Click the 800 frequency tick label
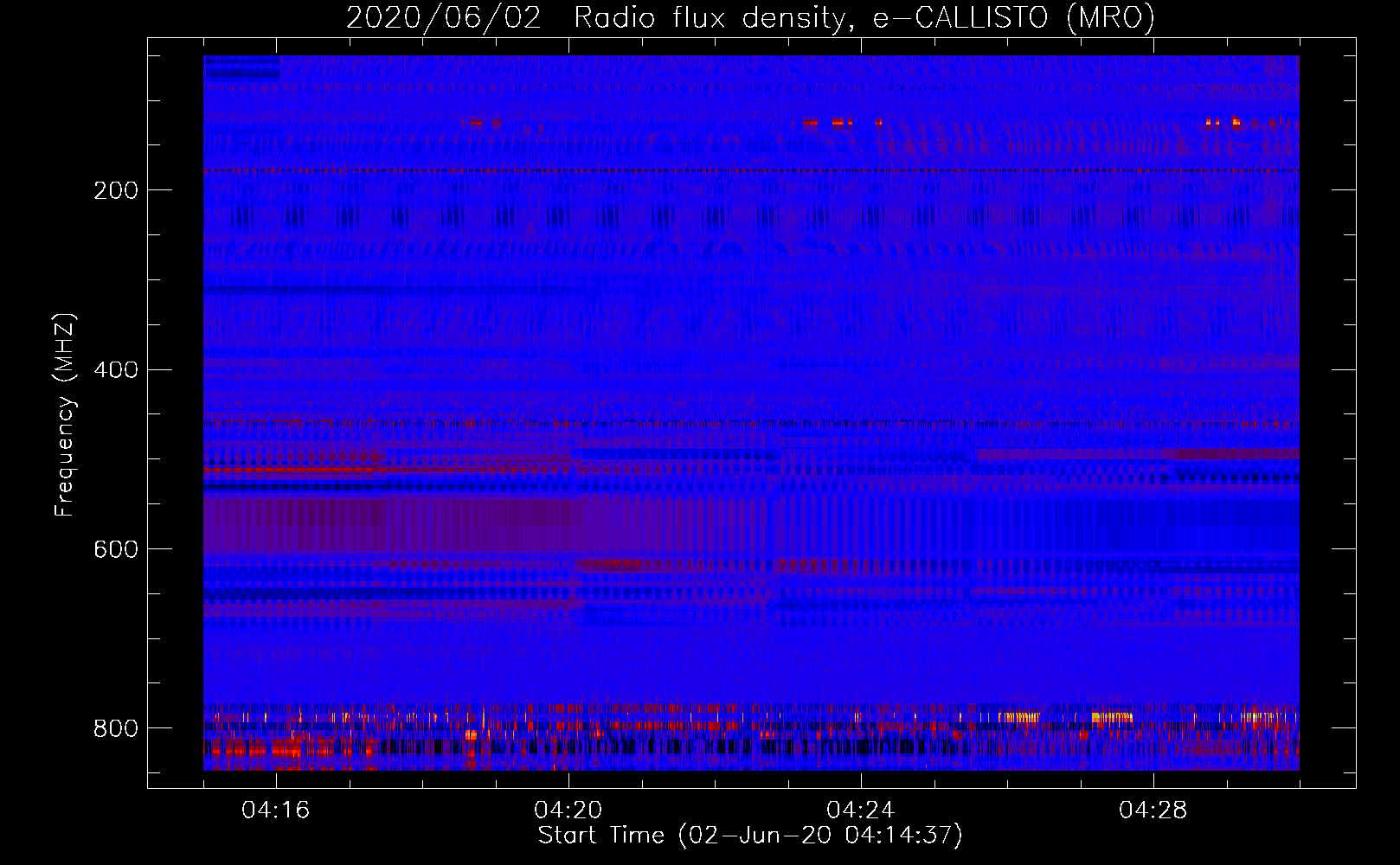This screenshot has height=865, width=1400. click(x=116, y=729)
